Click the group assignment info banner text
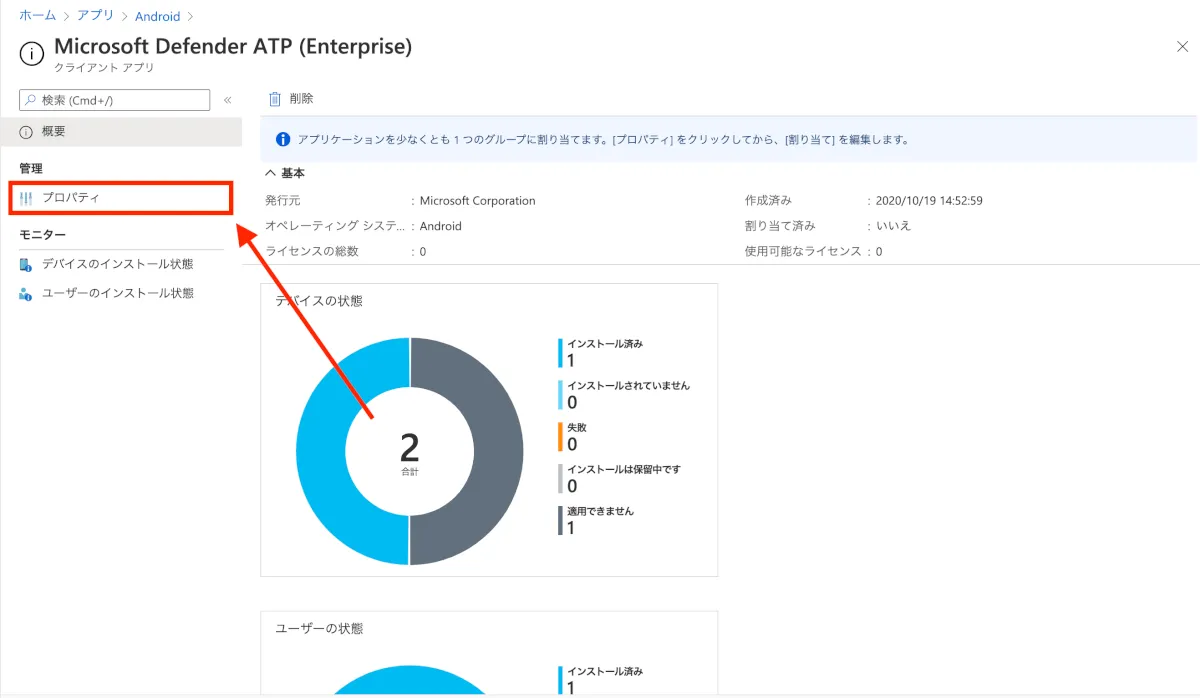The width and height of the screenshot is (1200, 698). click(x=603, y=140)
